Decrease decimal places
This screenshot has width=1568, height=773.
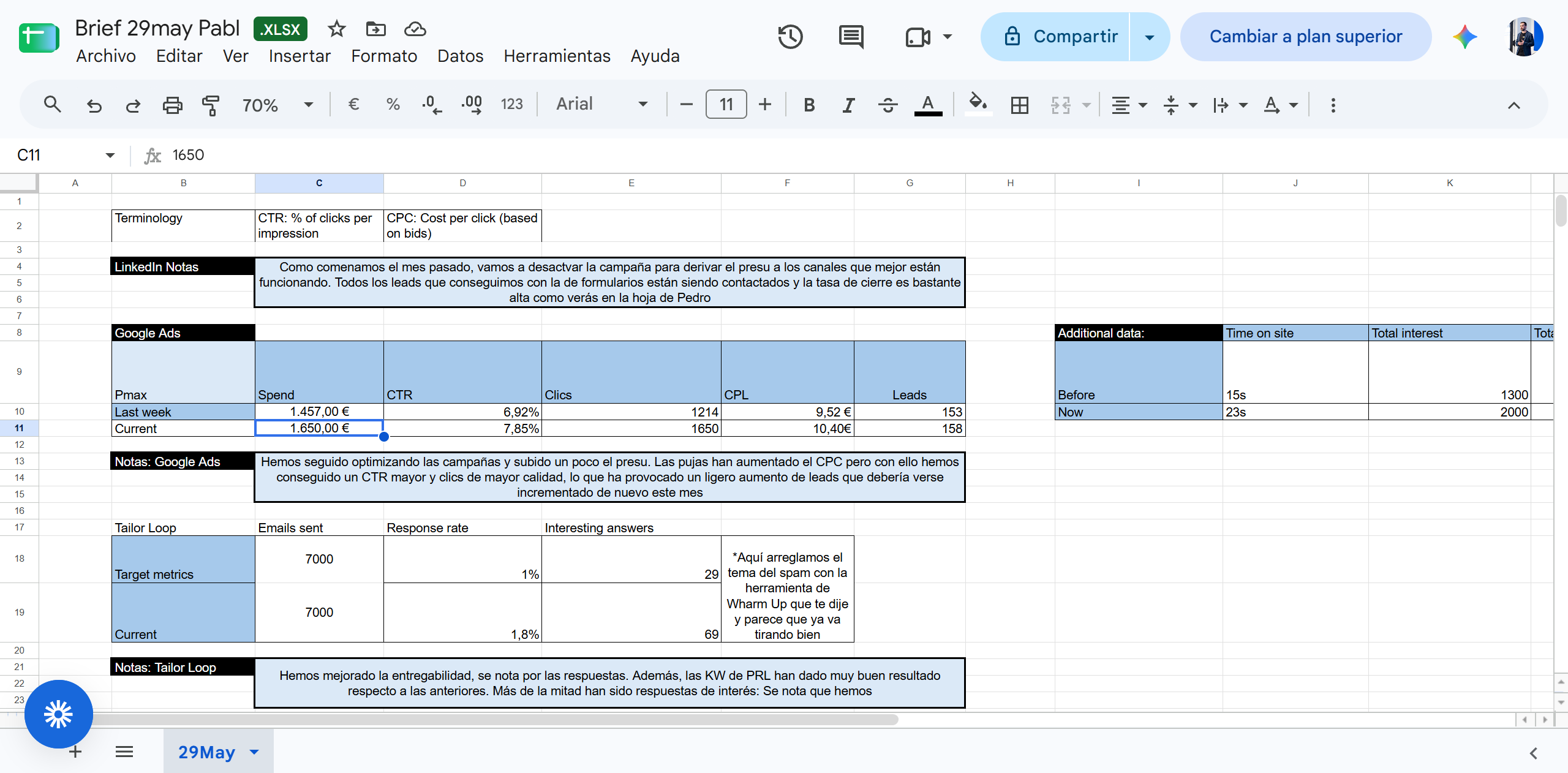pyautogui.click(x=431, y=105)
